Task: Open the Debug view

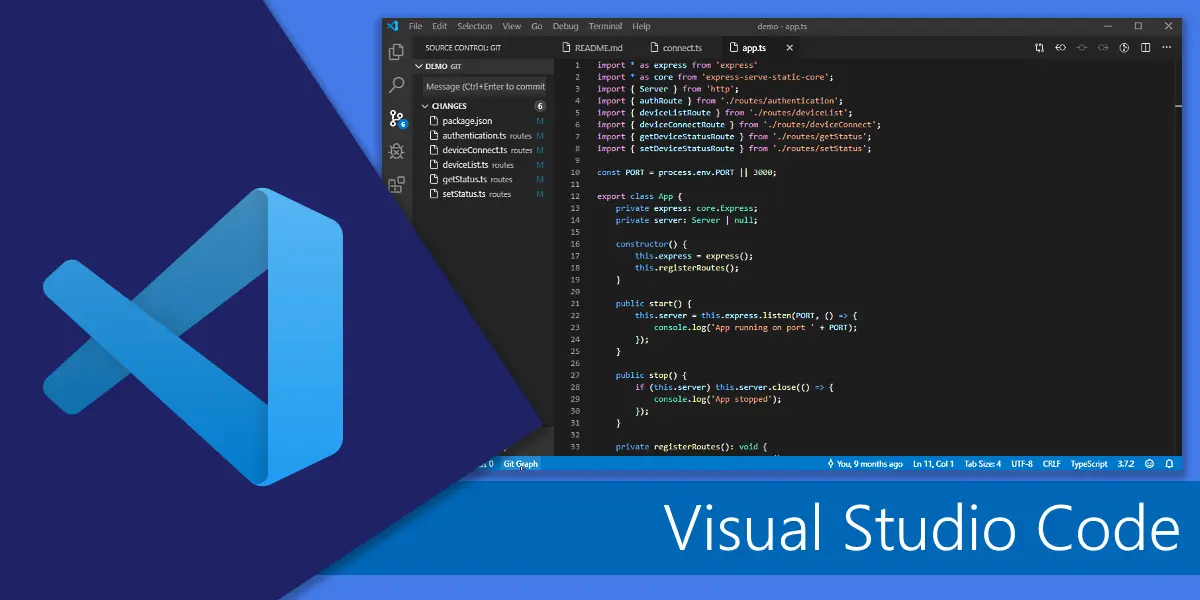Action: (396, 150)
